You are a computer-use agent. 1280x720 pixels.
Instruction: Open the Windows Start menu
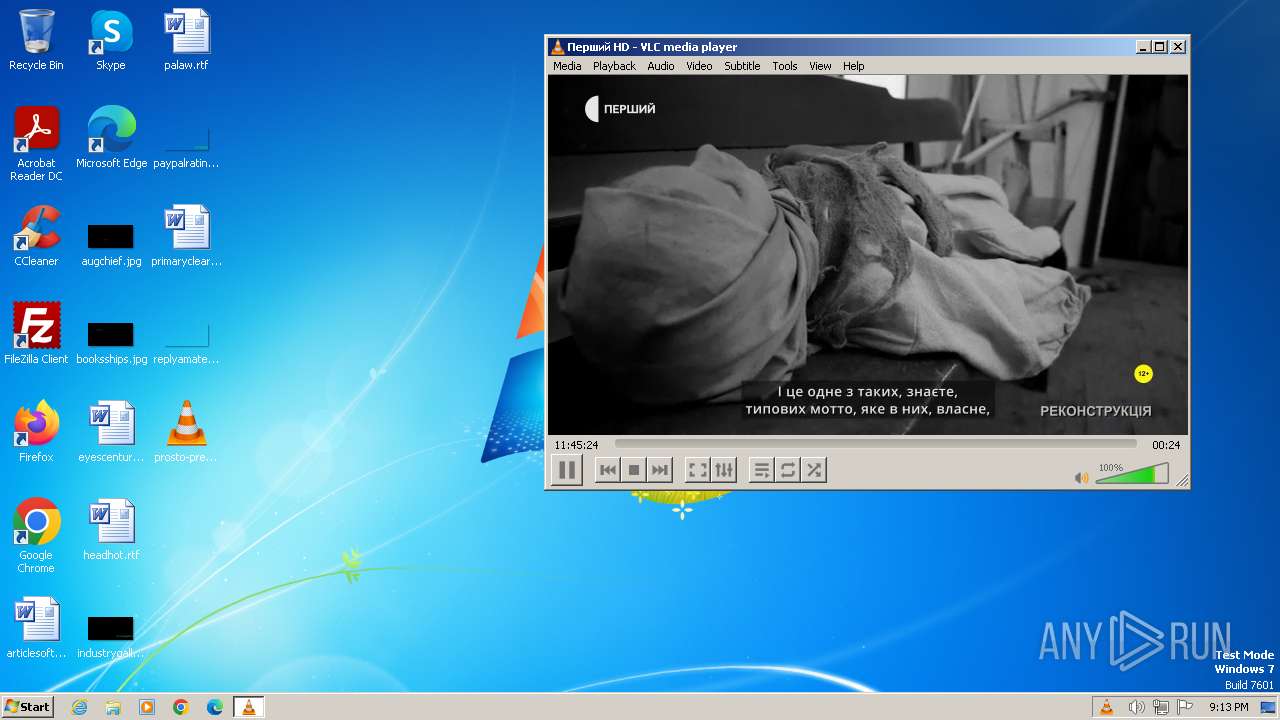tap(27, 706)
